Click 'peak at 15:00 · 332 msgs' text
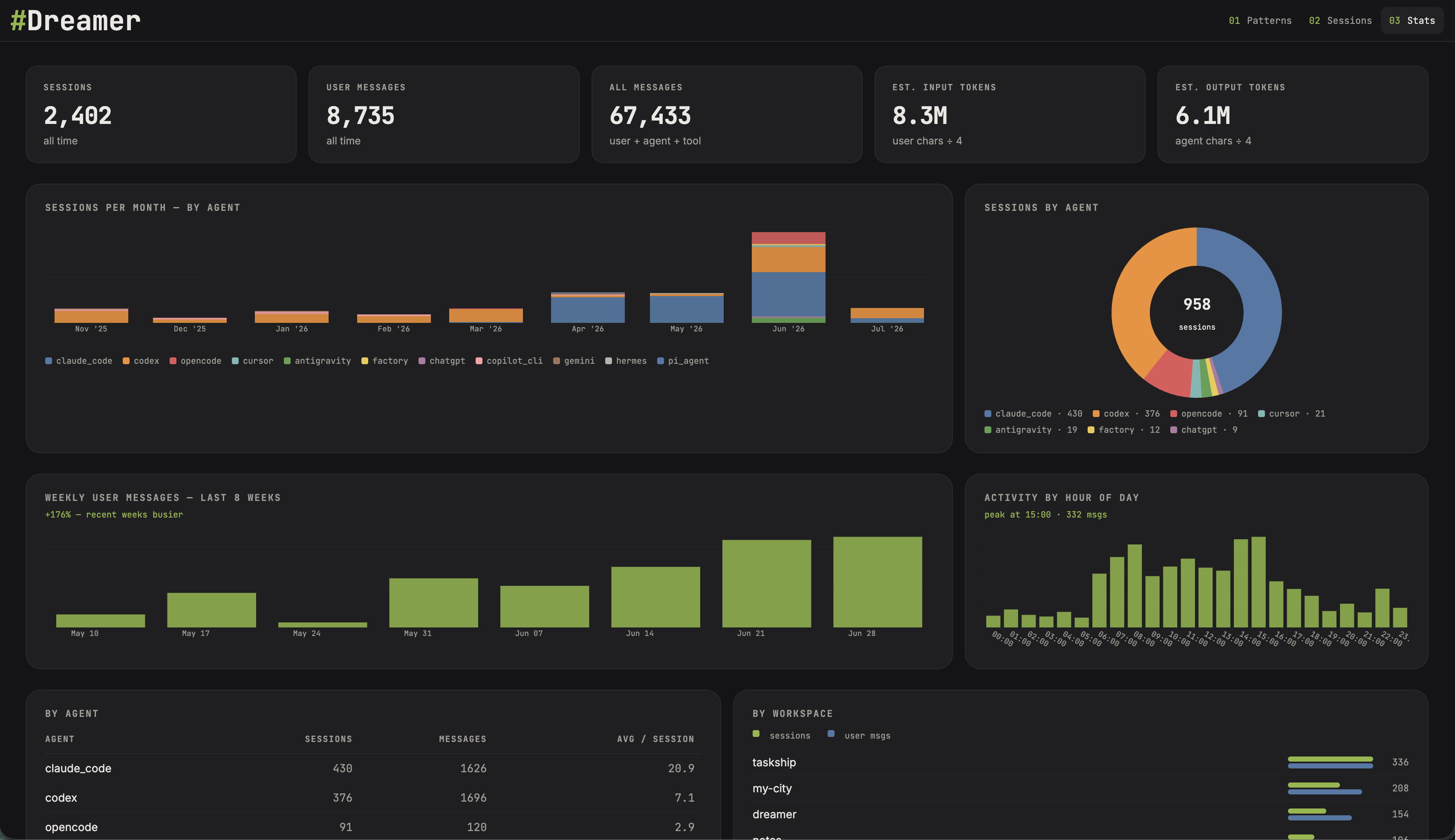This screenshot has height=840, width=1455. coord(1046,515)
